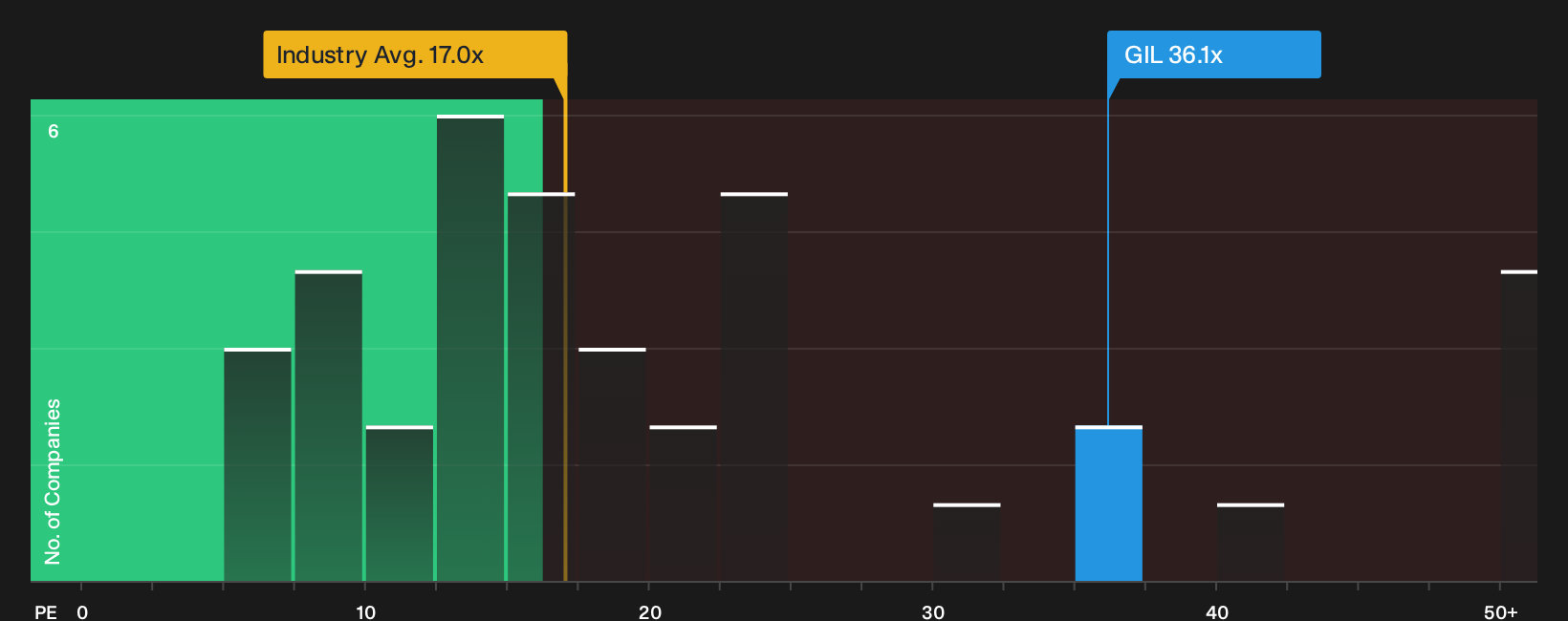Click the bar at PE 7.5 to 10
This screenshot has height=621, width=1568.
[328, 426]
